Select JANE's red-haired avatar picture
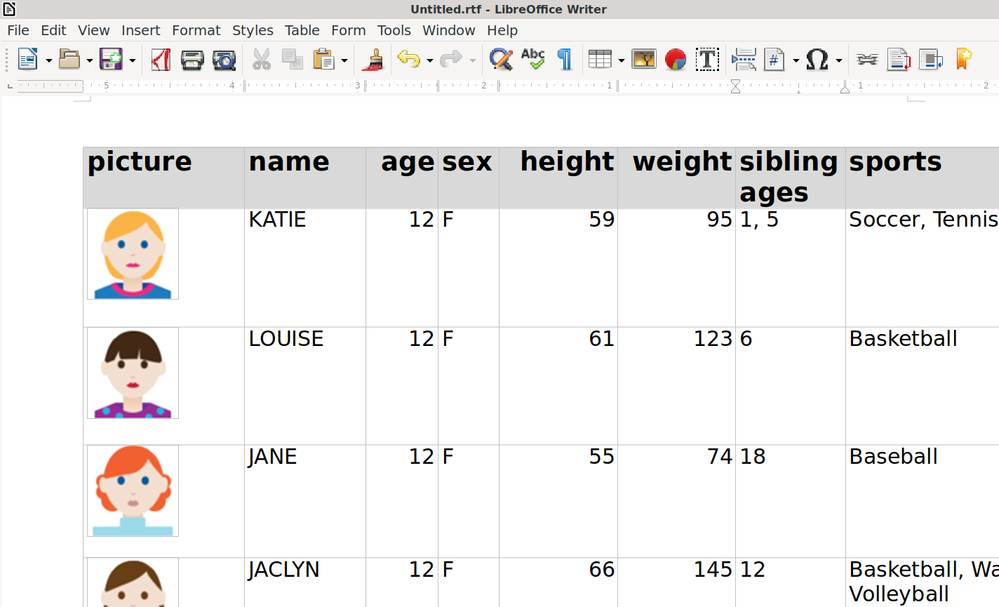 [133, 490]
